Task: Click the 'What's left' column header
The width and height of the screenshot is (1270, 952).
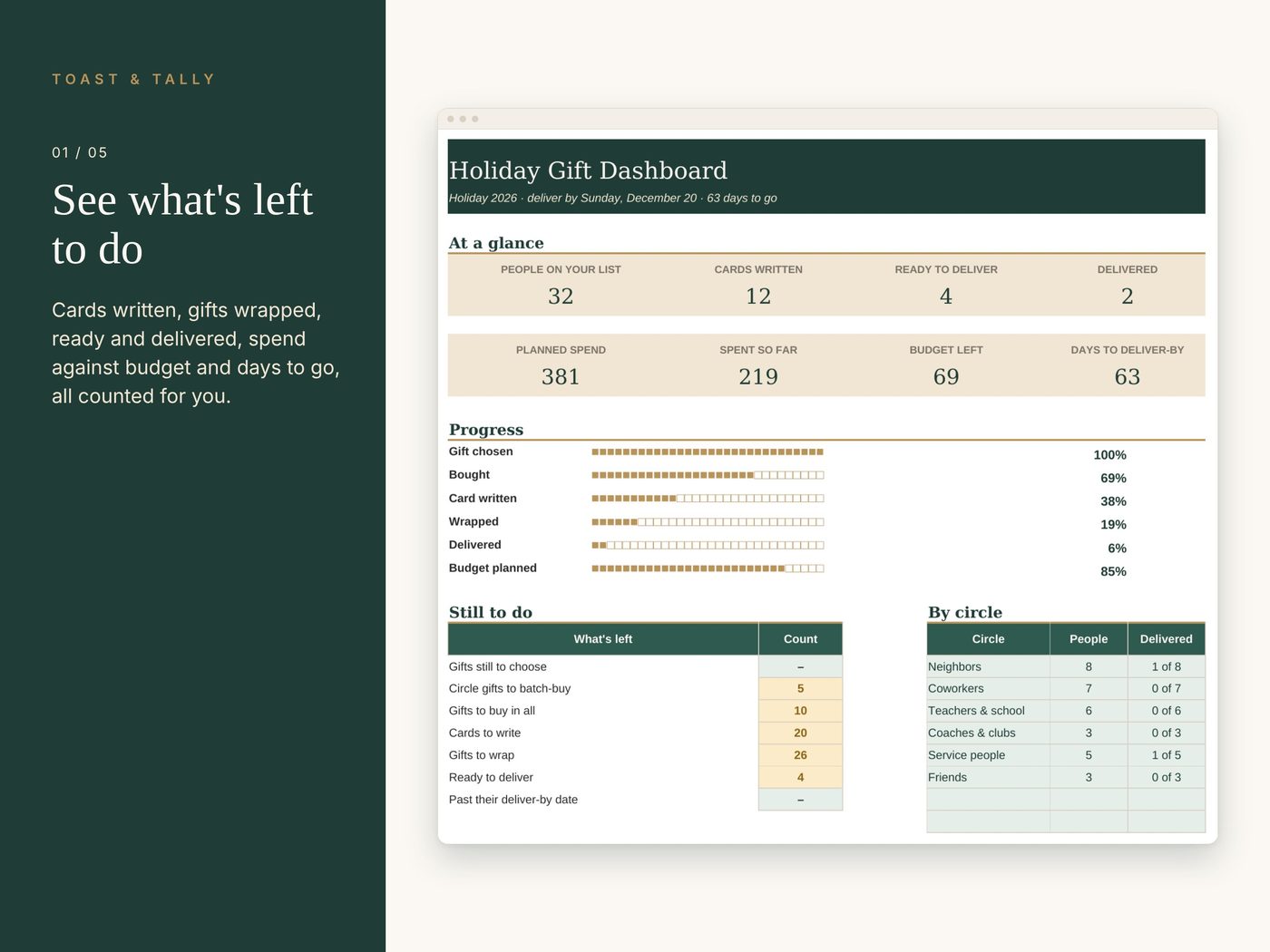Action: (x=603, y=639)
